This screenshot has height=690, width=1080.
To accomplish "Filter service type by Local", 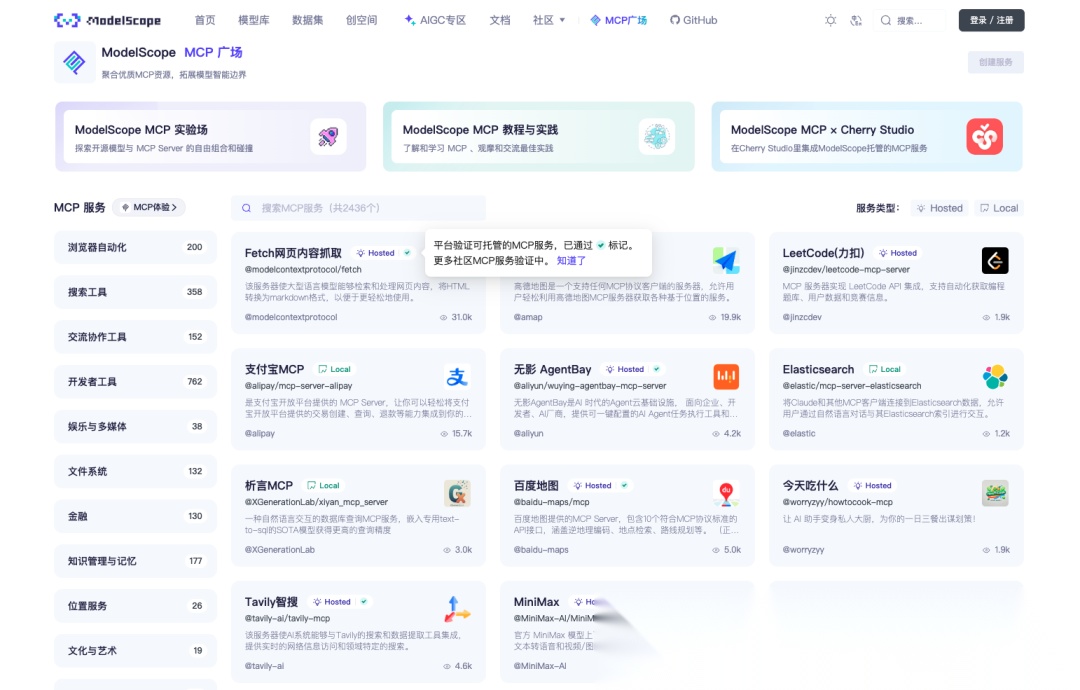I will click(x=999, y=208).
